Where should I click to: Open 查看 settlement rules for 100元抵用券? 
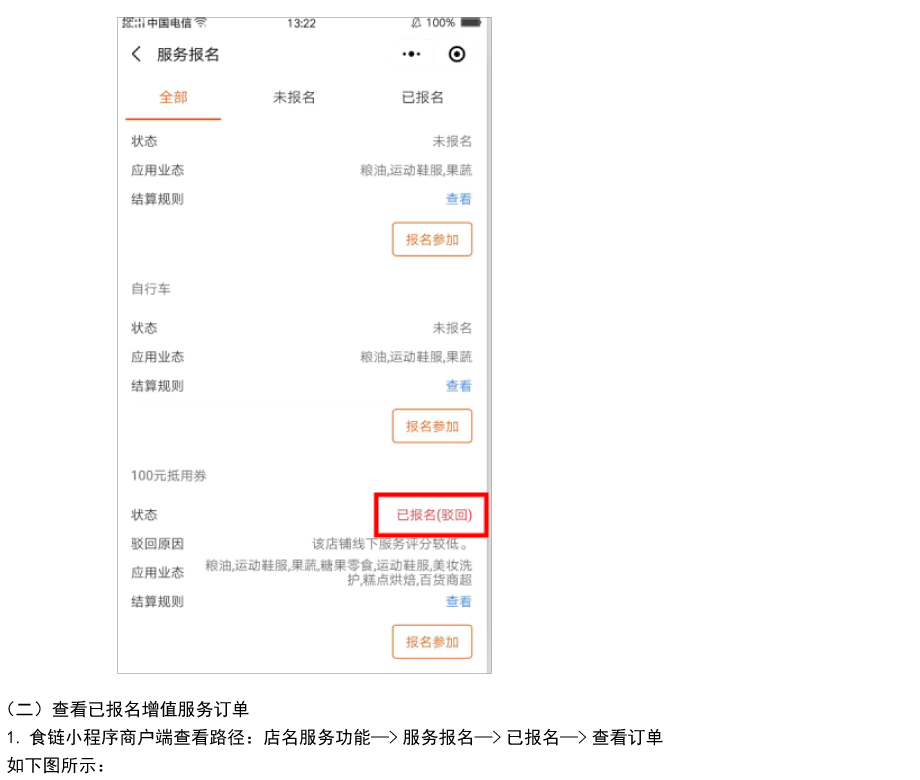click(x=459, y=601)
